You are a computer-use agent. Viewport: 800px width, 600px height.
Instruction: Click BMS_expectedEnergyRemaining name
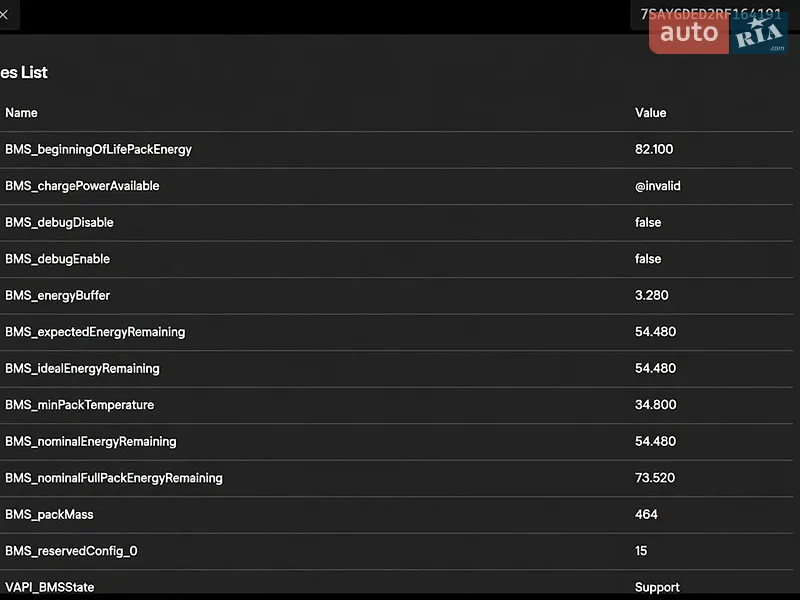95,332
